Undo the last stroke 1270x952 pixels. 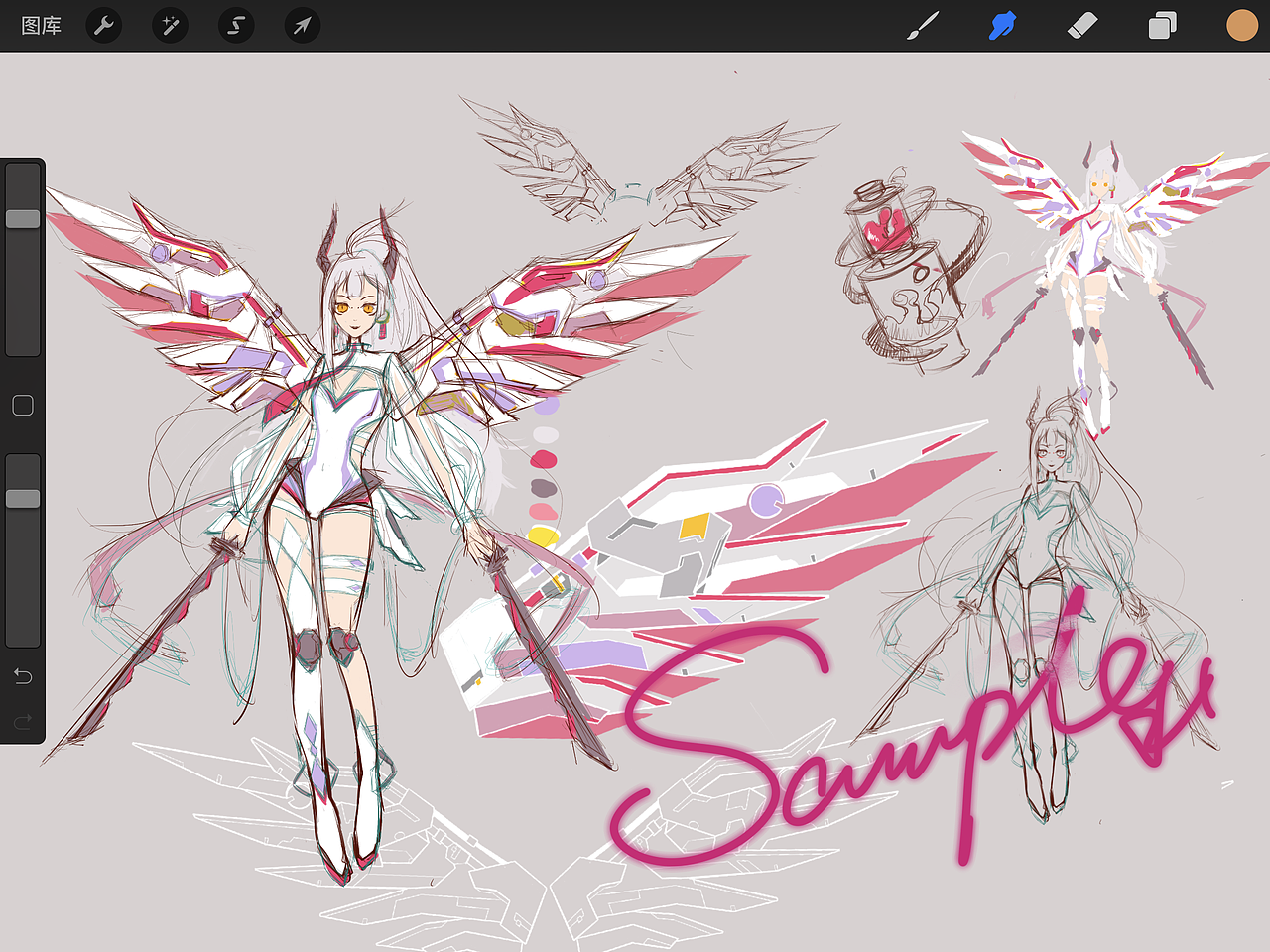(23, 676)
